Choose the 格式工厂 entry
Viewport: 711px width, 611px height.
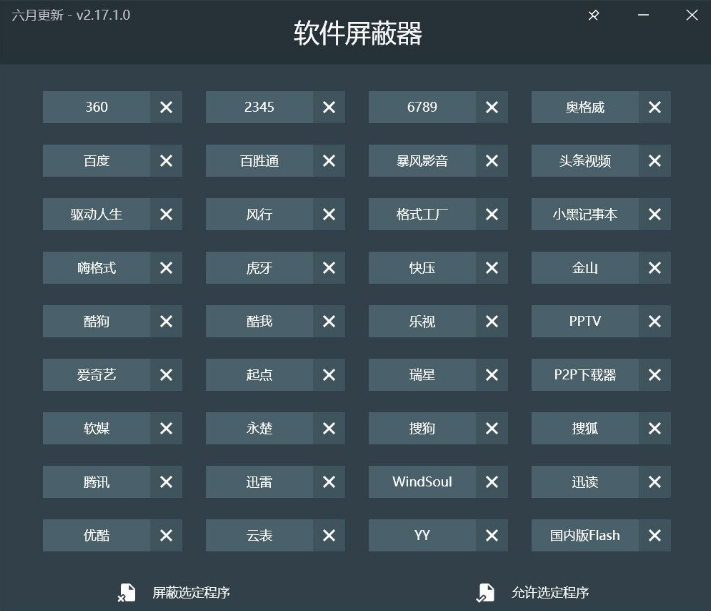(422, 214)
